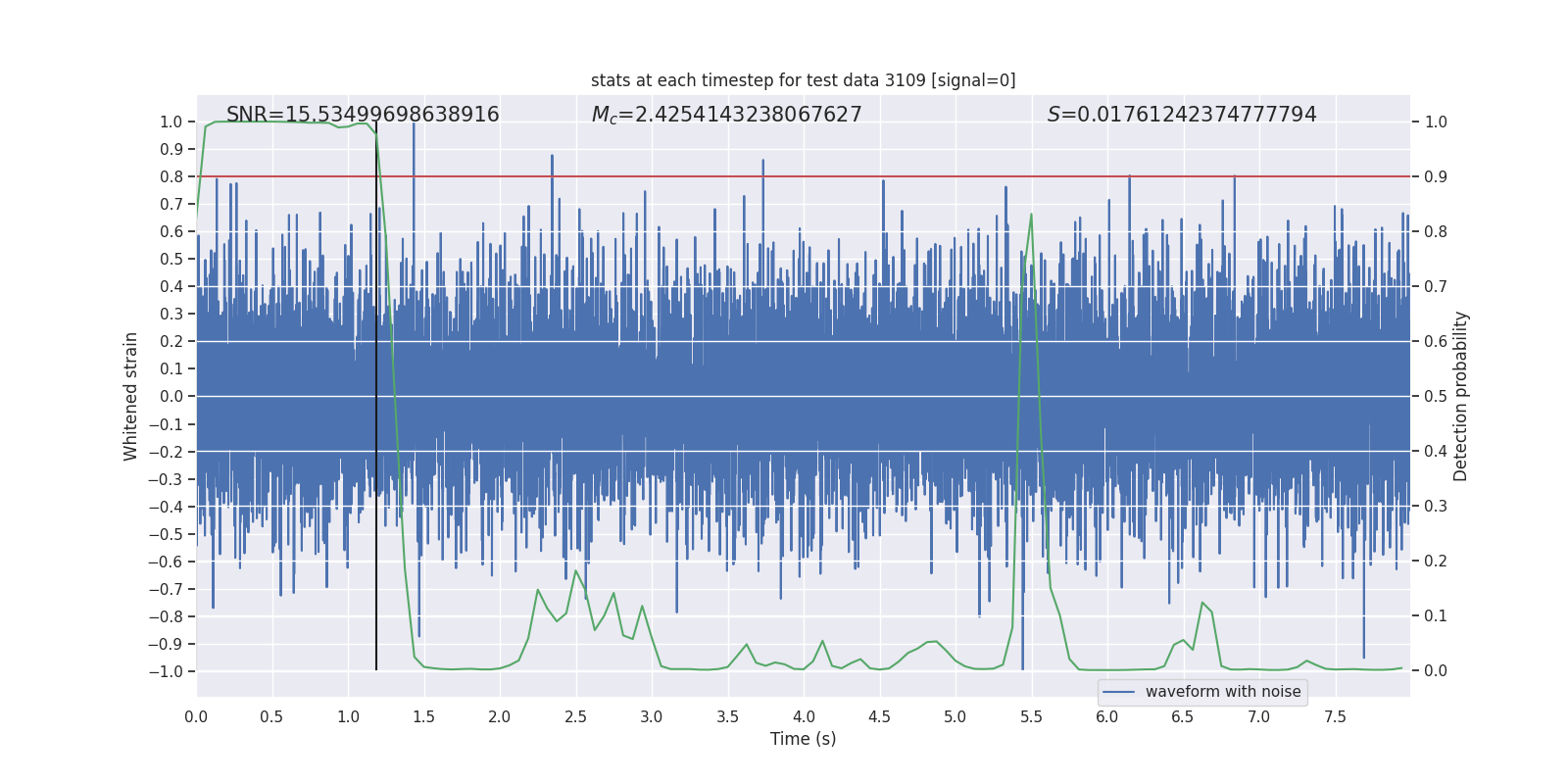Screen dimensions: 1568x784
Task: Click the plot title mentioning test data 3109
Action: pos(804,80)
